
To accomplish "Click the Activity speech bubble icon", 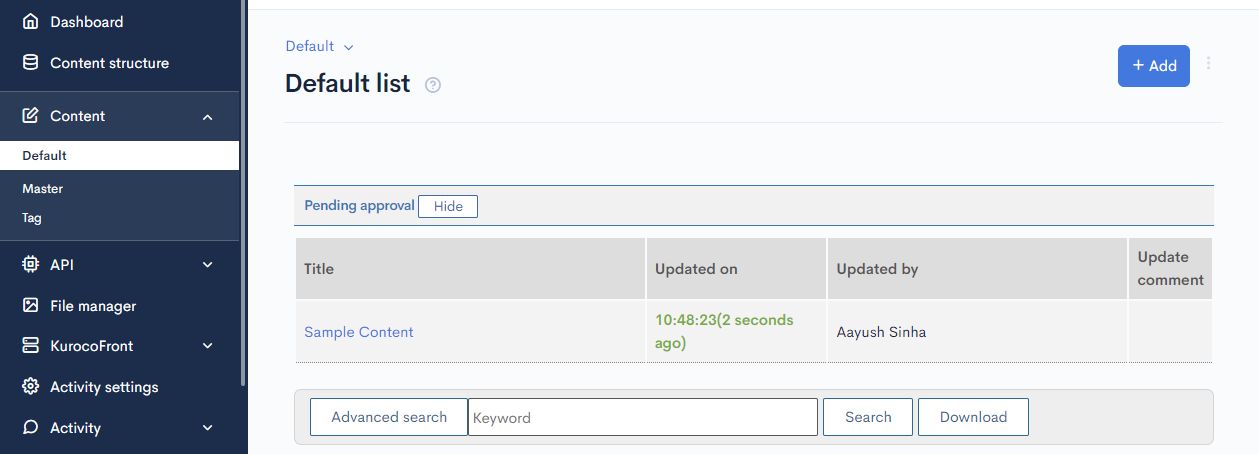I will pyautogui.click(x=31, y=428).
